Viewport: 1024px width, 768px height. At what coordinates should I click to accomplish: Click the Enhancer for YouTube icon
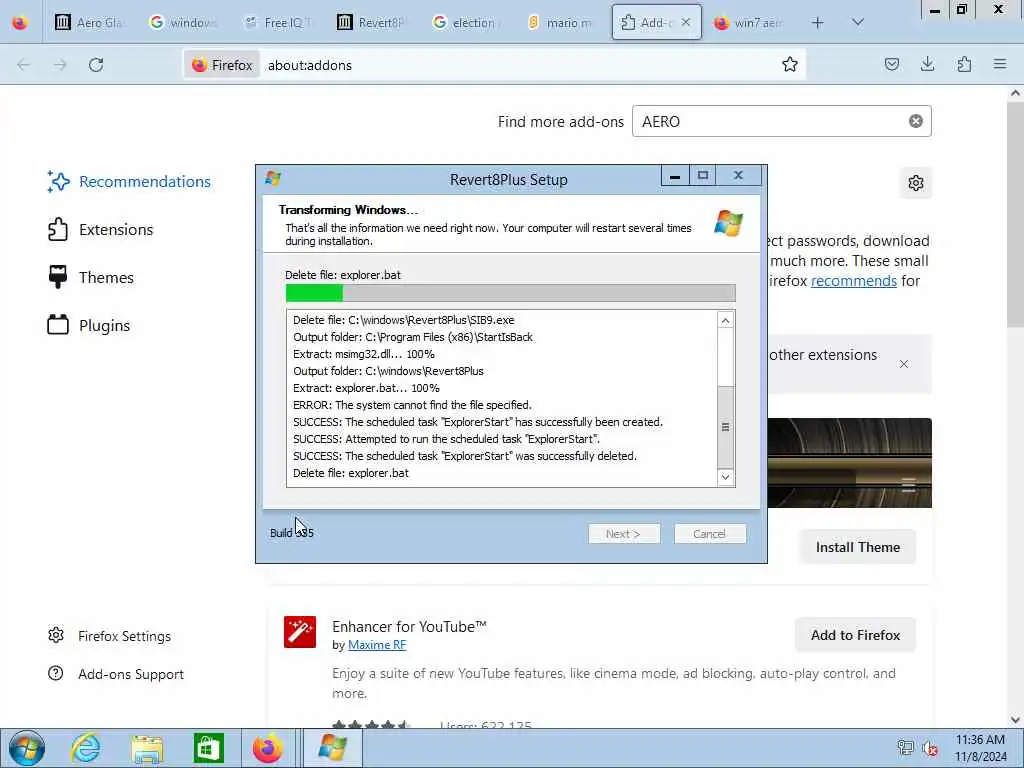pos(300,632)
